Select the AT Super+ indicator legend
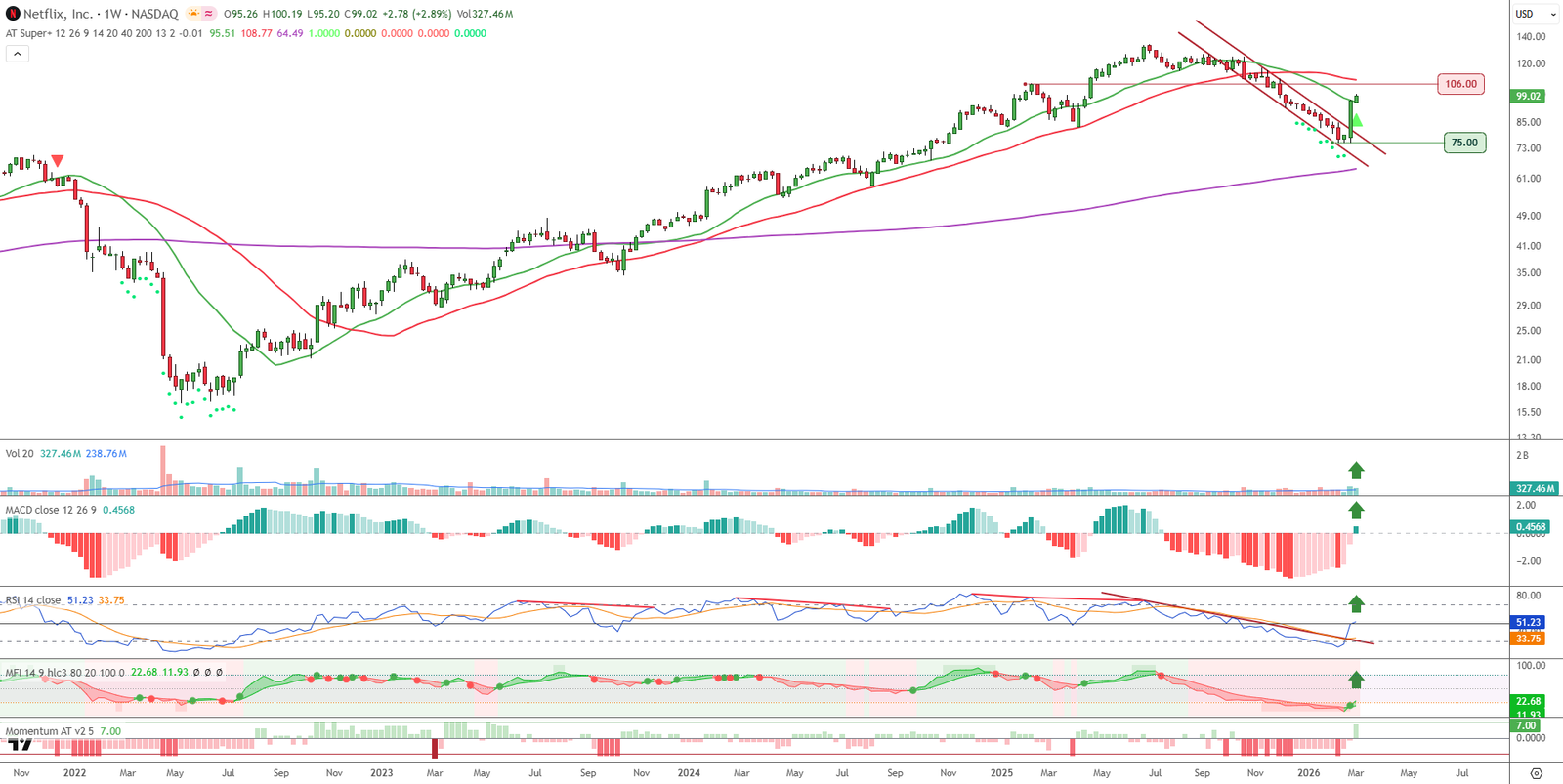 27,33
